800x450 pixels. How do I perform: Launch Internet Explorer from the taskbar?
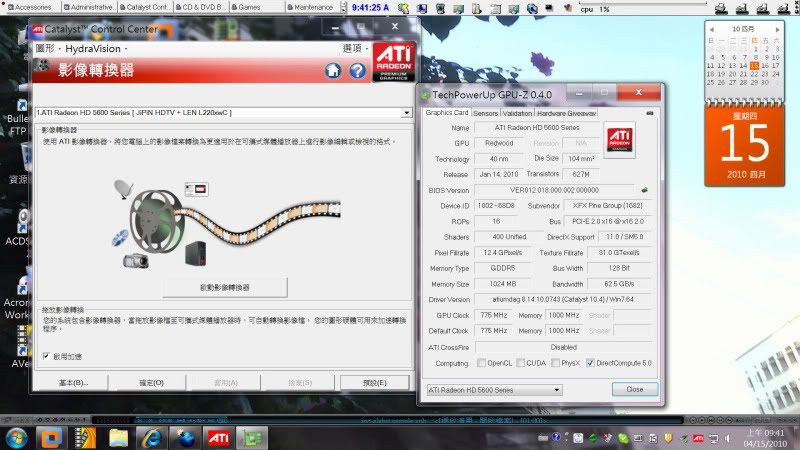152,437
